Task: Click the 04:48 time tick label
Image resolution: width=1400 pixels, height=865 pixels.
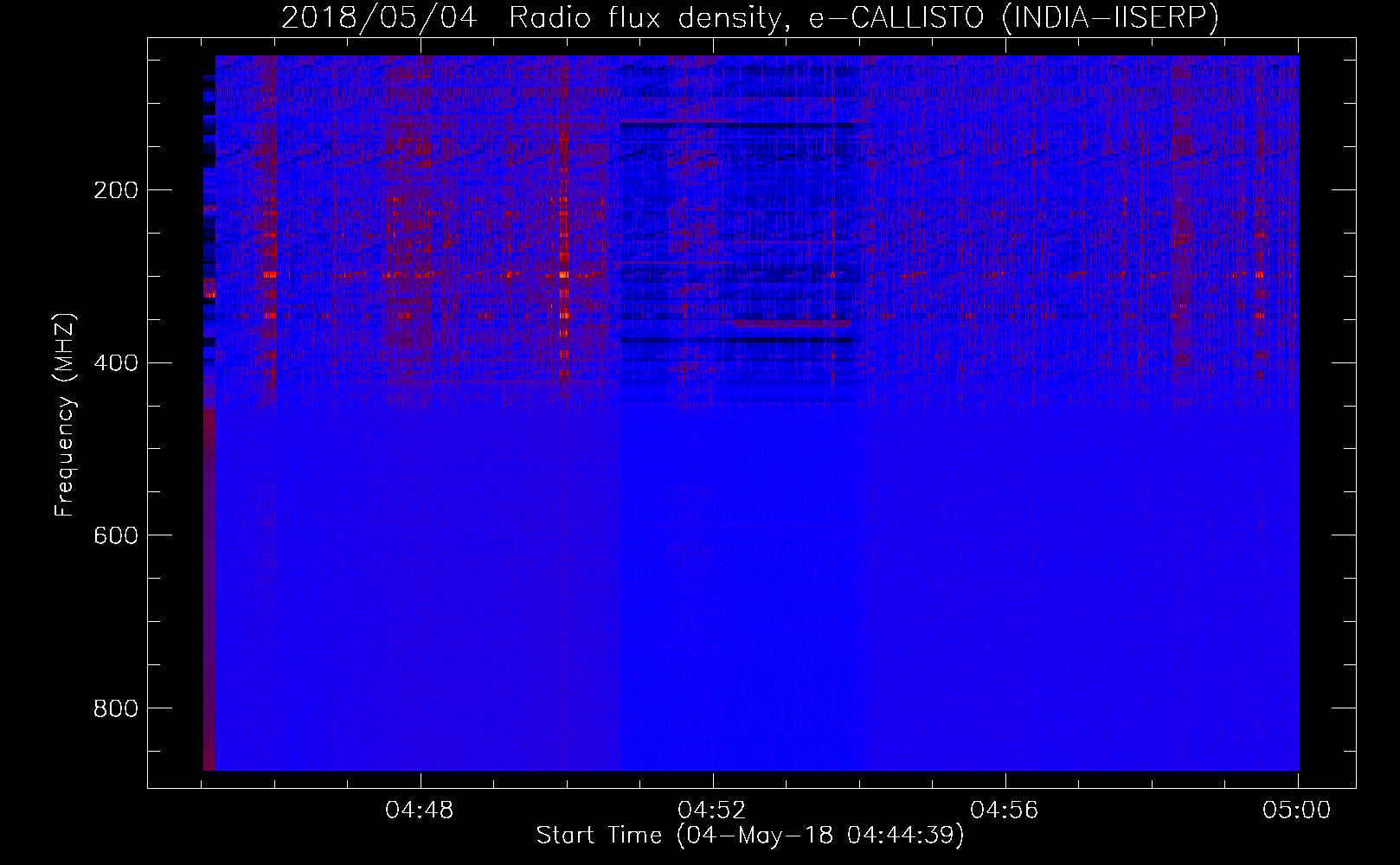Action: (x=420, y=811)
